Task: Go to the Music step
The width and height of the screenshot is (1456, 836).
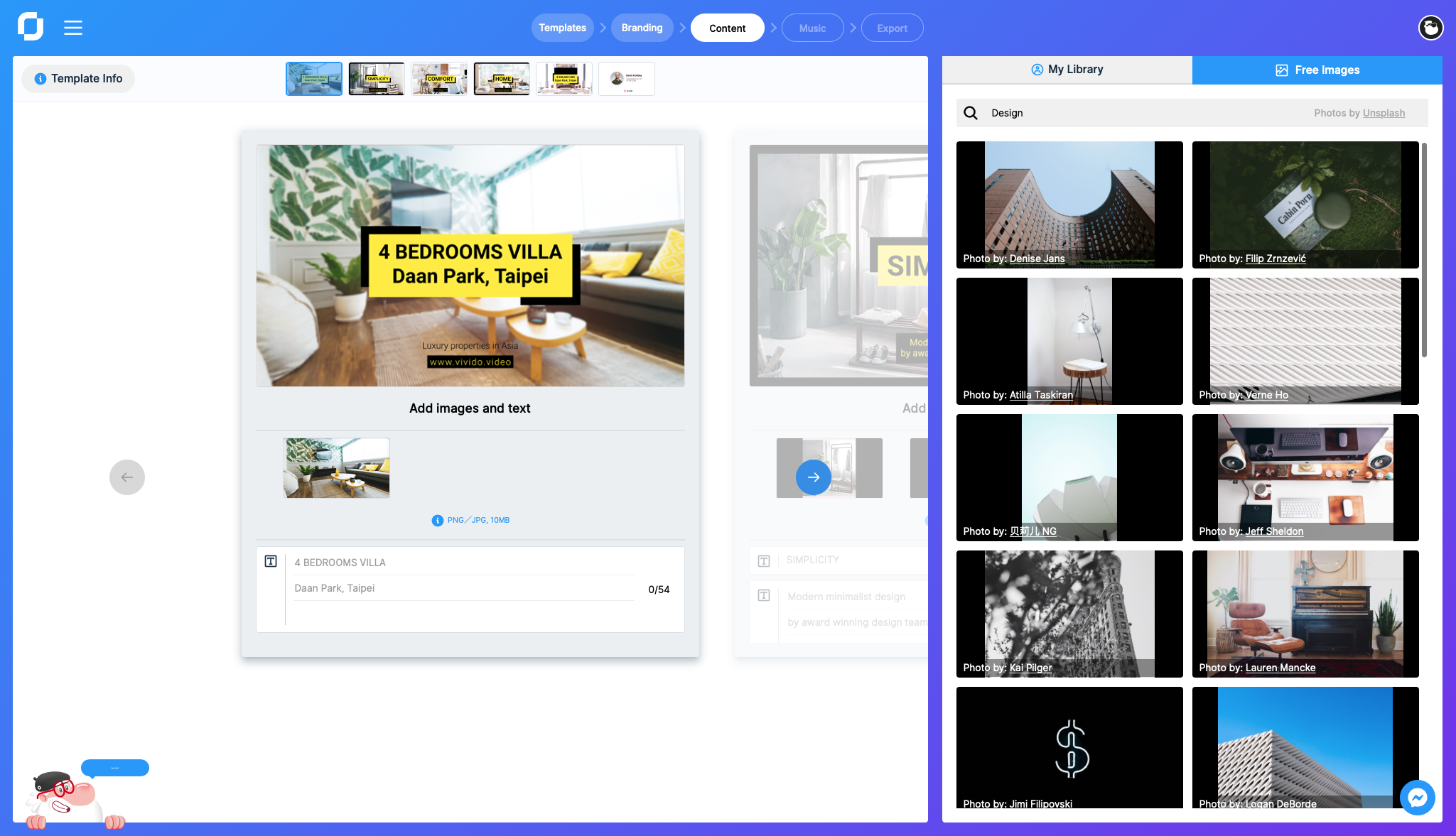Action: 812,28
